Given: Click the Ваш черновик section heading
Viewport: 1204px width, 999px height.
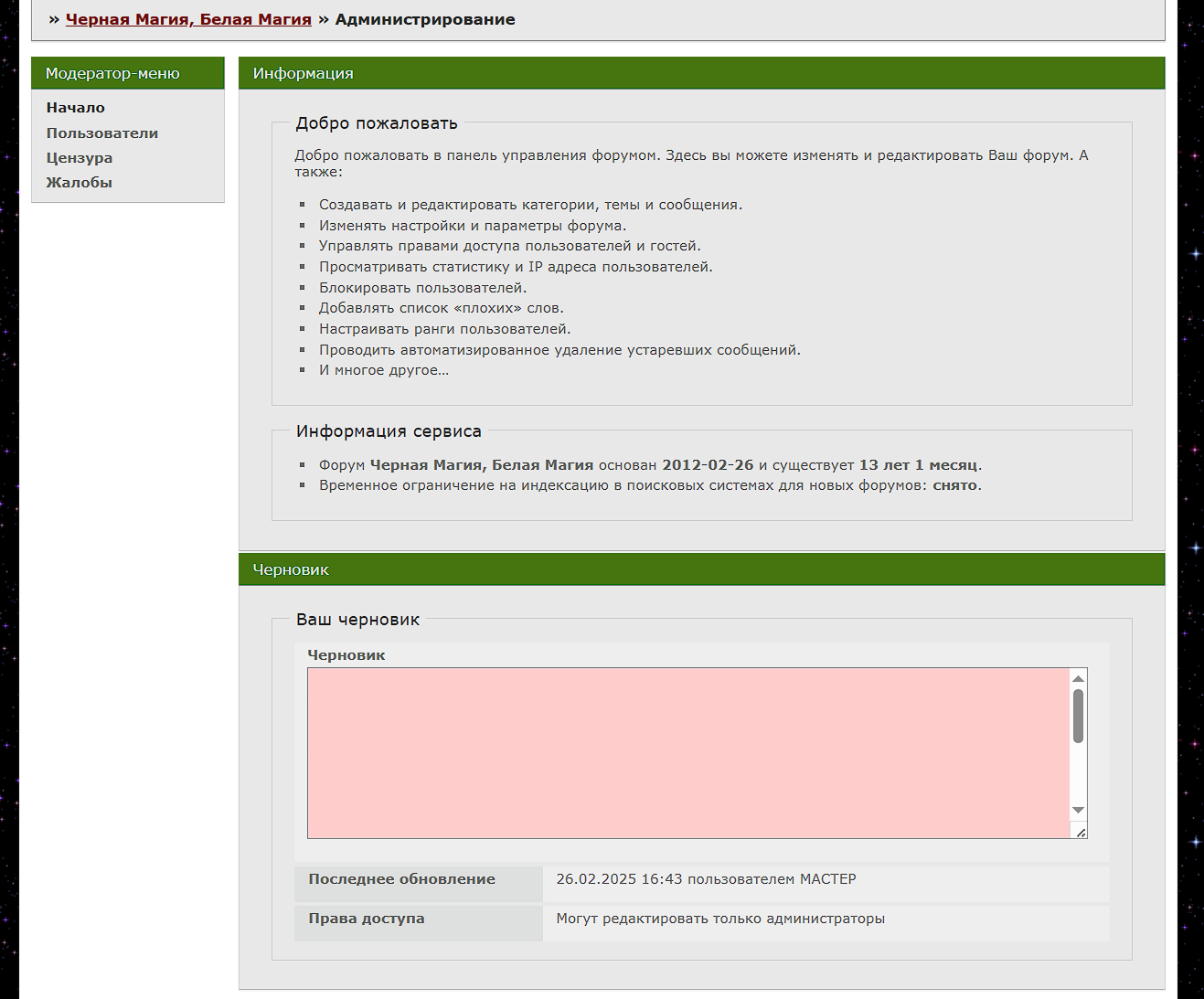Looking at the screenshot, I should coord(358,620).
